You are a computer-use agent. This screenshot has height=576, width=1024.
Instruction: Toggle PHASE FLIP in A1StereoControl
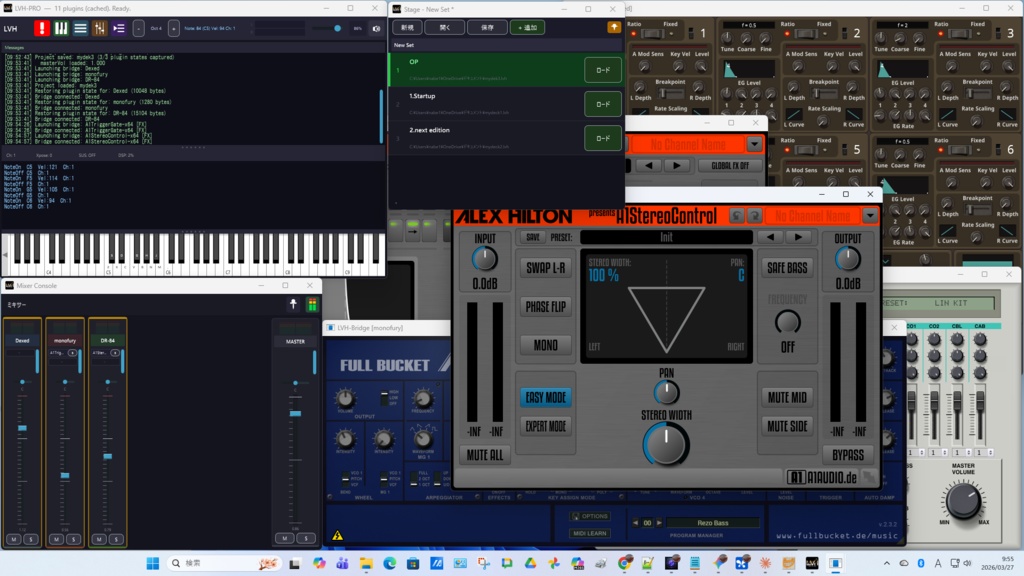pos(545,306)
